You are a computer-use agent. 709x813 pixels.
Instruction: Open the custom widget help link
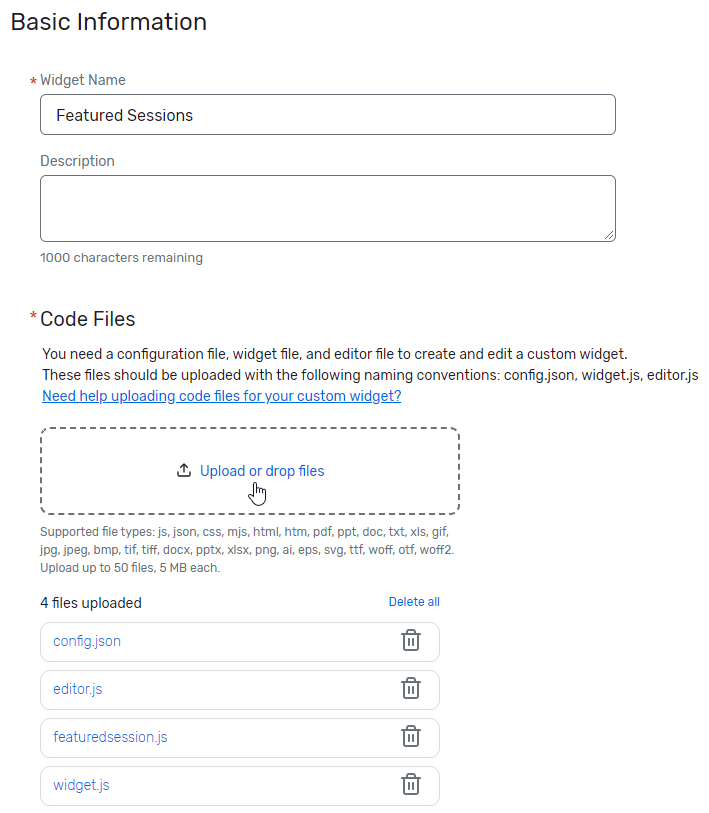tap(222, 396)
